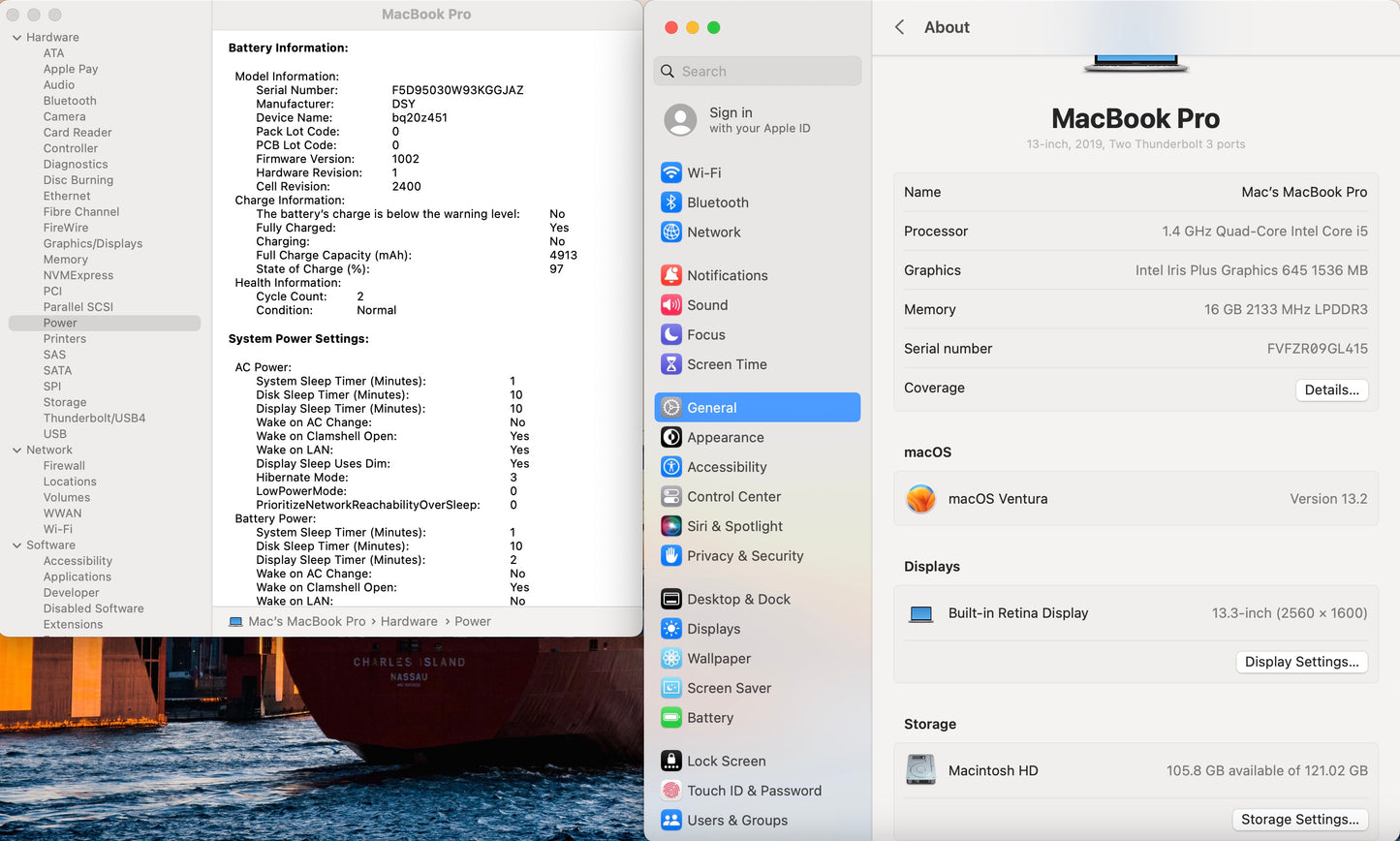Screen dimensions: 1400x841
Task: Collapse the Network section in System Information
Action: coord(16,451)
